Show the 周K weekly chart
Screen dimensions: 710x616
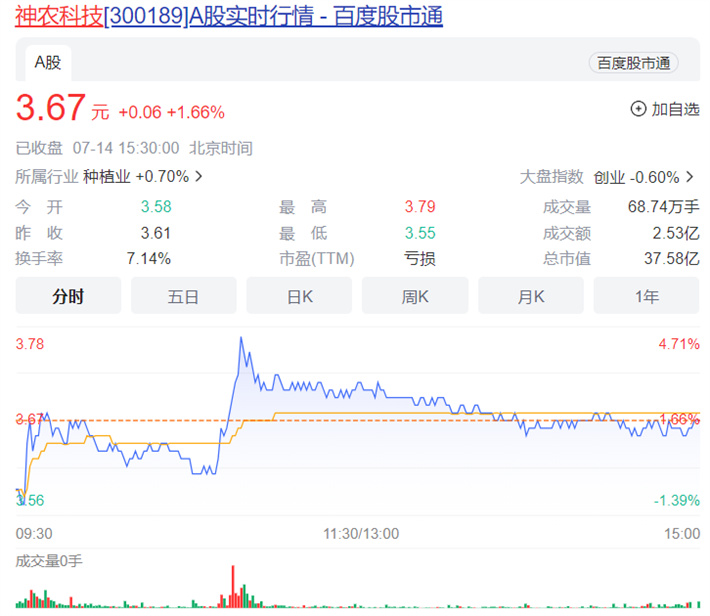coord(415,296)
